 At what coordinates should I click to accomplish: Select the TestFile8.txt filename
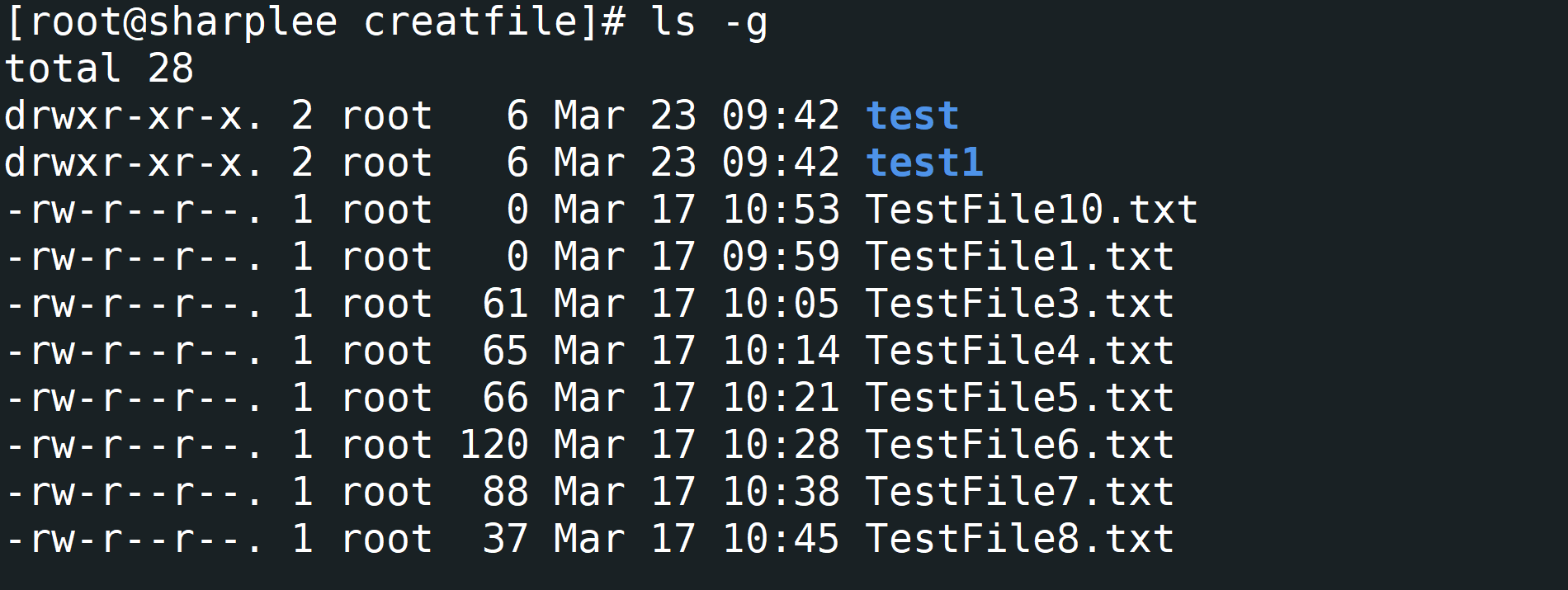pos(1019,539)
